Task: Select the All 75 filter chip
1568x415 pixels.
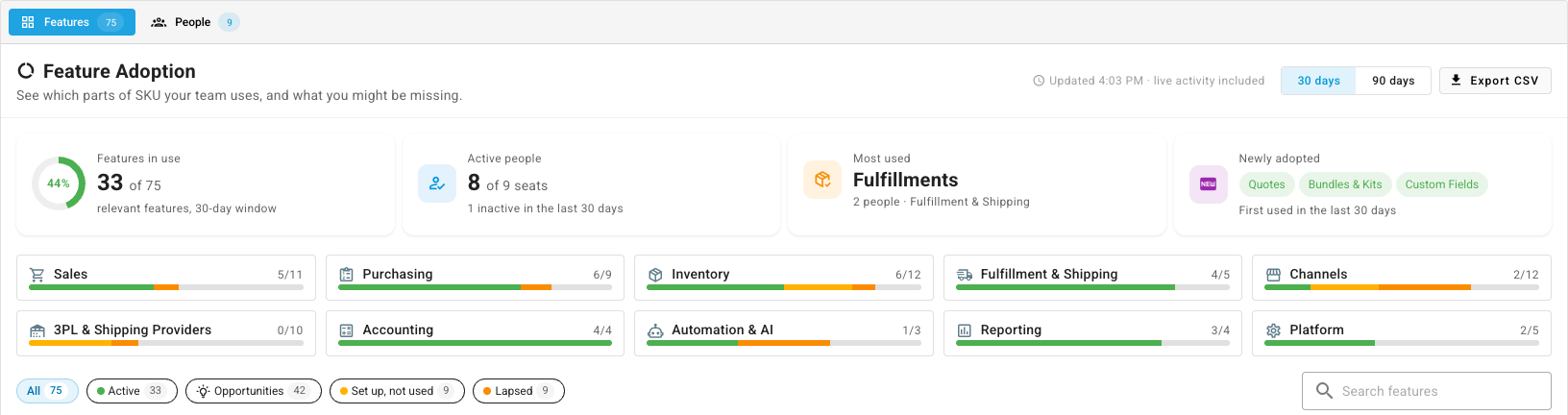Action: (x=47, y=391)
